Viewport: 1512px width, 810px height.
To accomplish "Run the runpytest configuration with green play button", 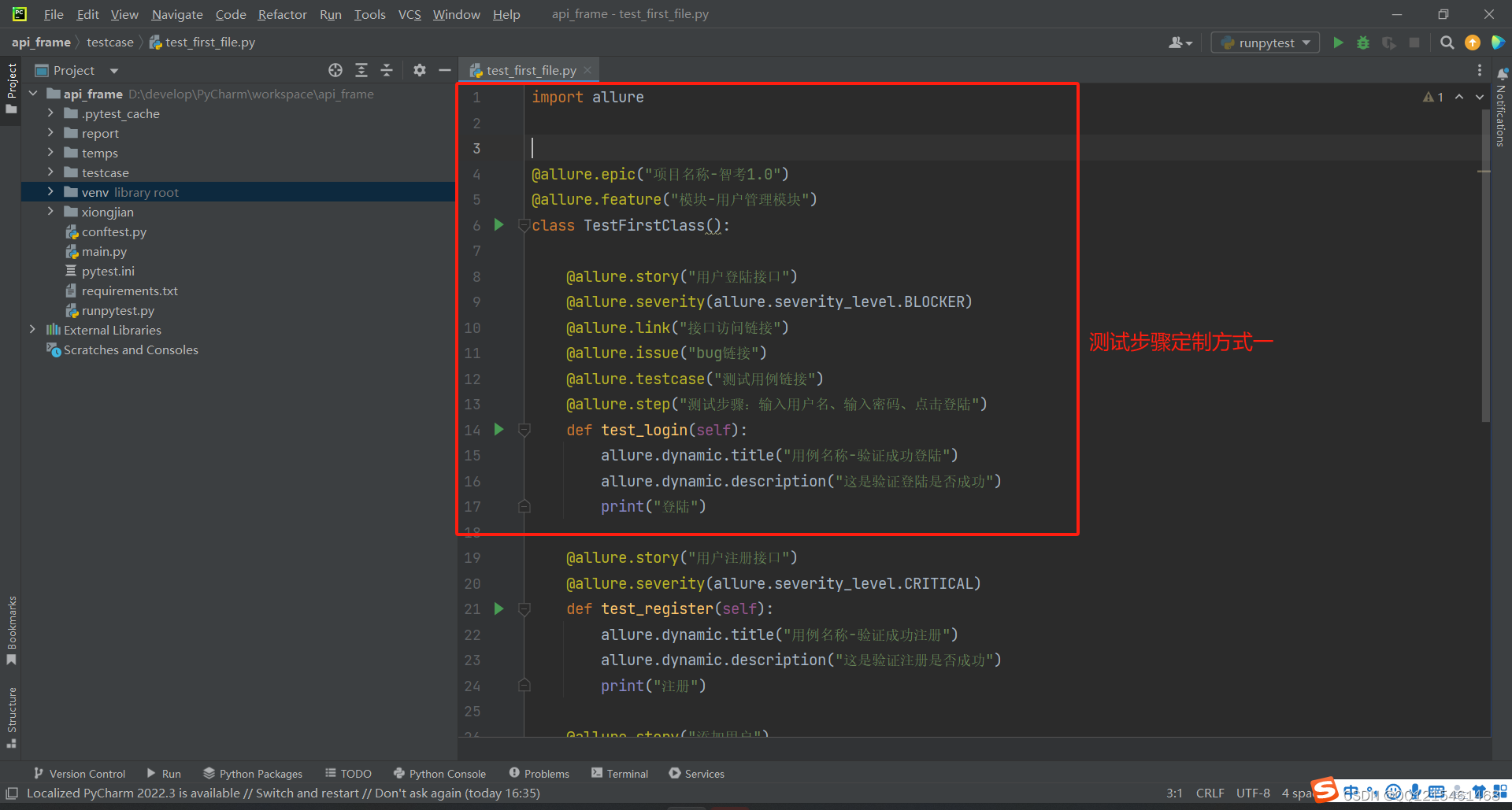I will [x=1338, y=43].
